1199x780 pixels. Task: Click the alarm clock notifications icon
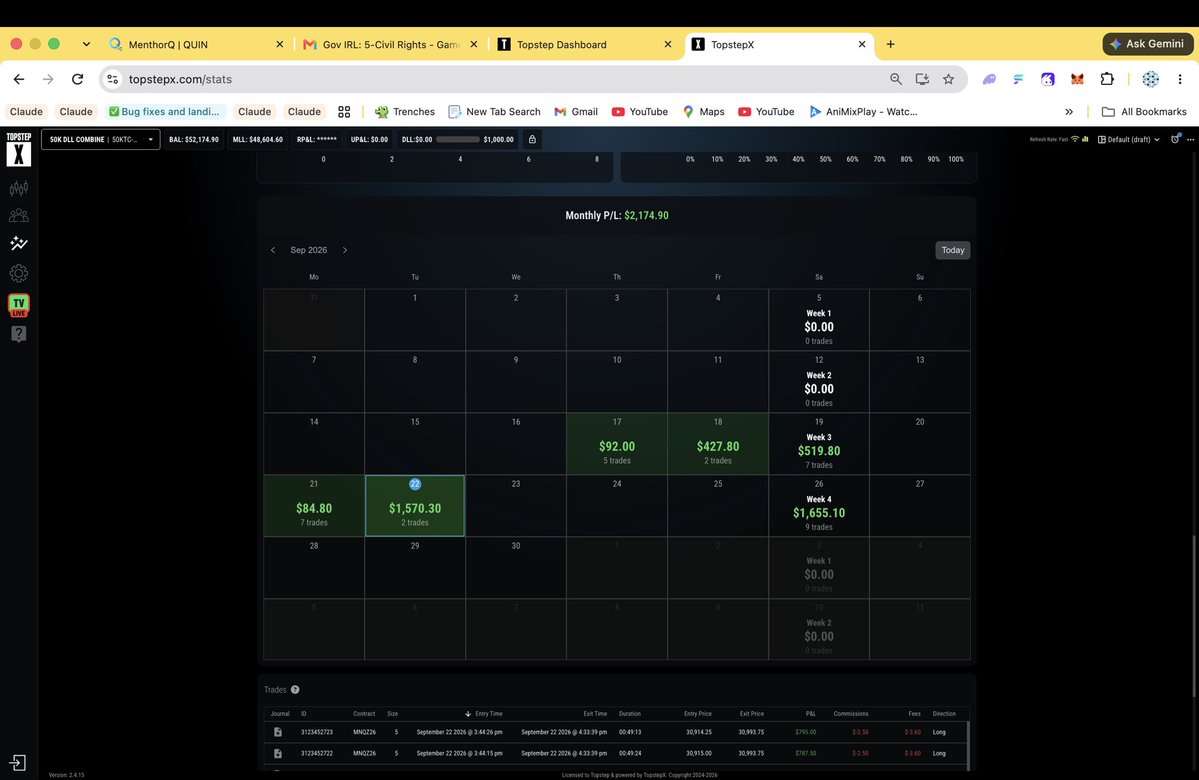tap(1175, 139)
